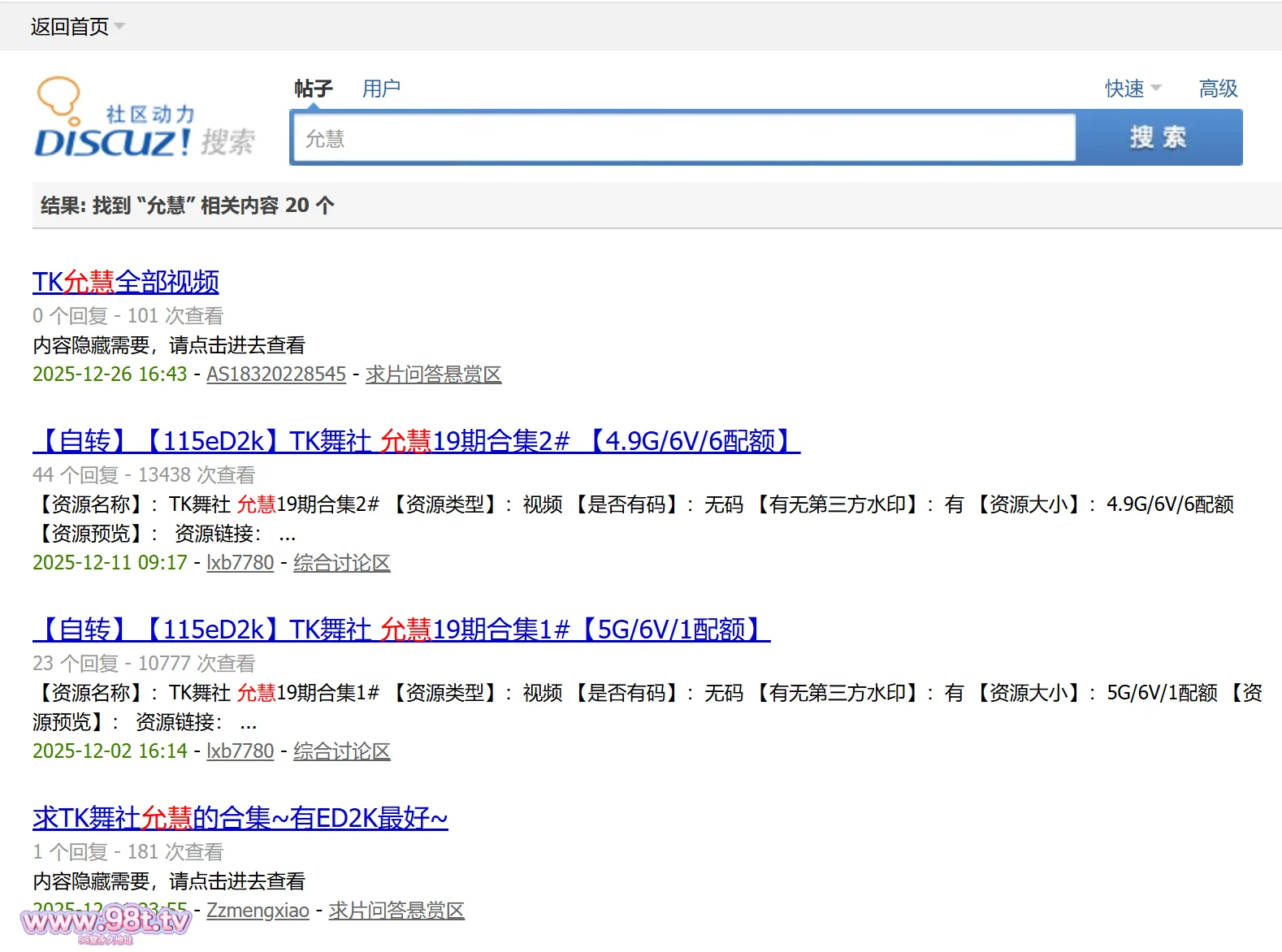Click the Discuz! search logo
This screenshot has height=952, width=1282.
[x=145, y=119]
